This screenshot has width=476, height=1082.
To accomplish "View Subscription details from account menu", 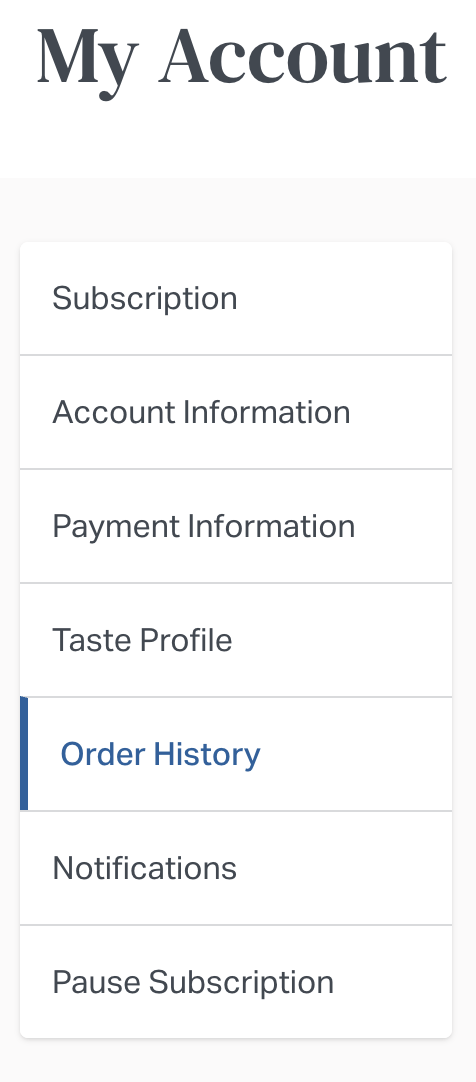I will tap(236, 298).
